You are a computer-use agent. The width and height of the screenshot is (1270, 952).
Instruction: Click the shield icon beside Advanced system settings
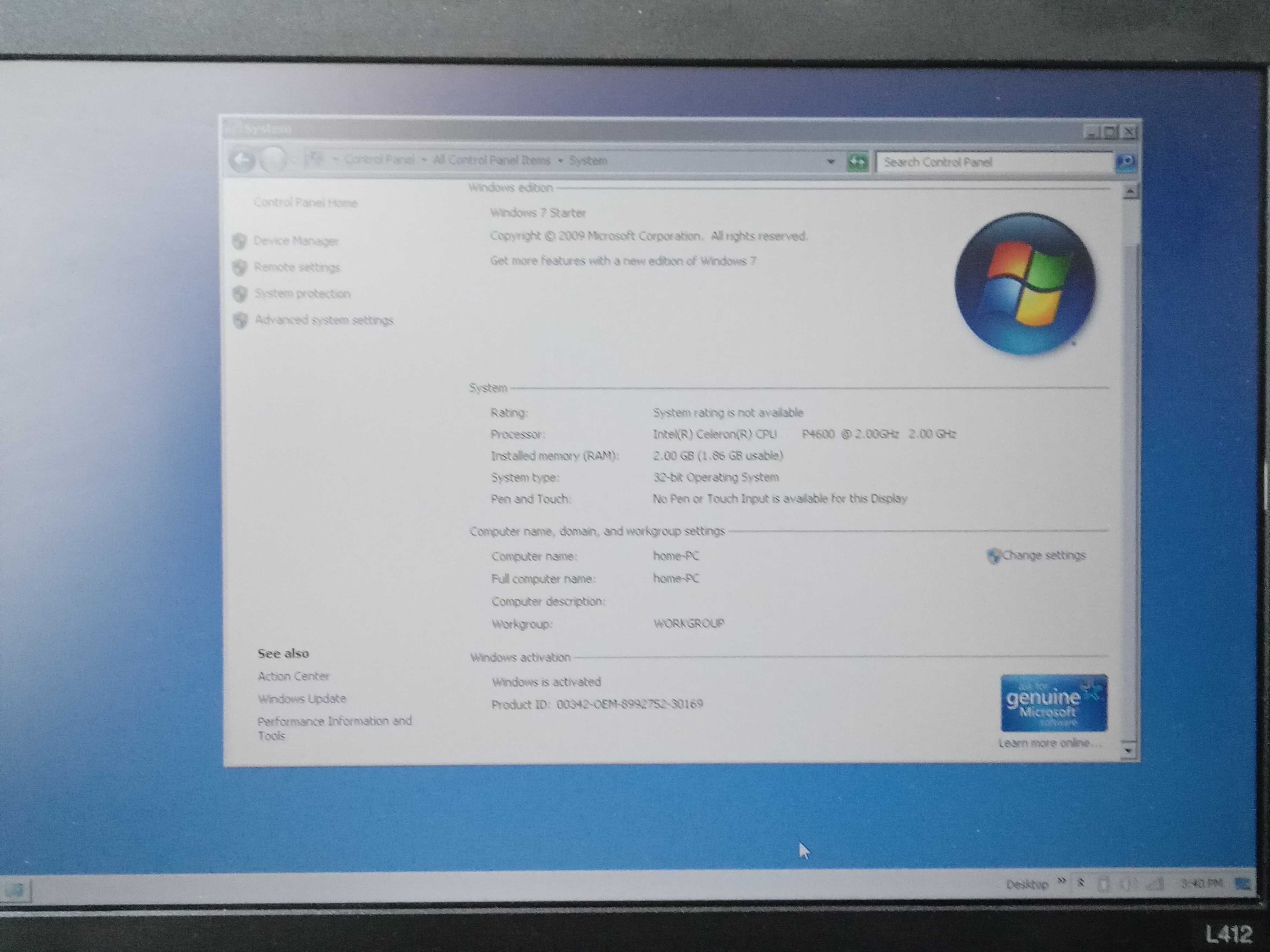click(x=240, y=320)
